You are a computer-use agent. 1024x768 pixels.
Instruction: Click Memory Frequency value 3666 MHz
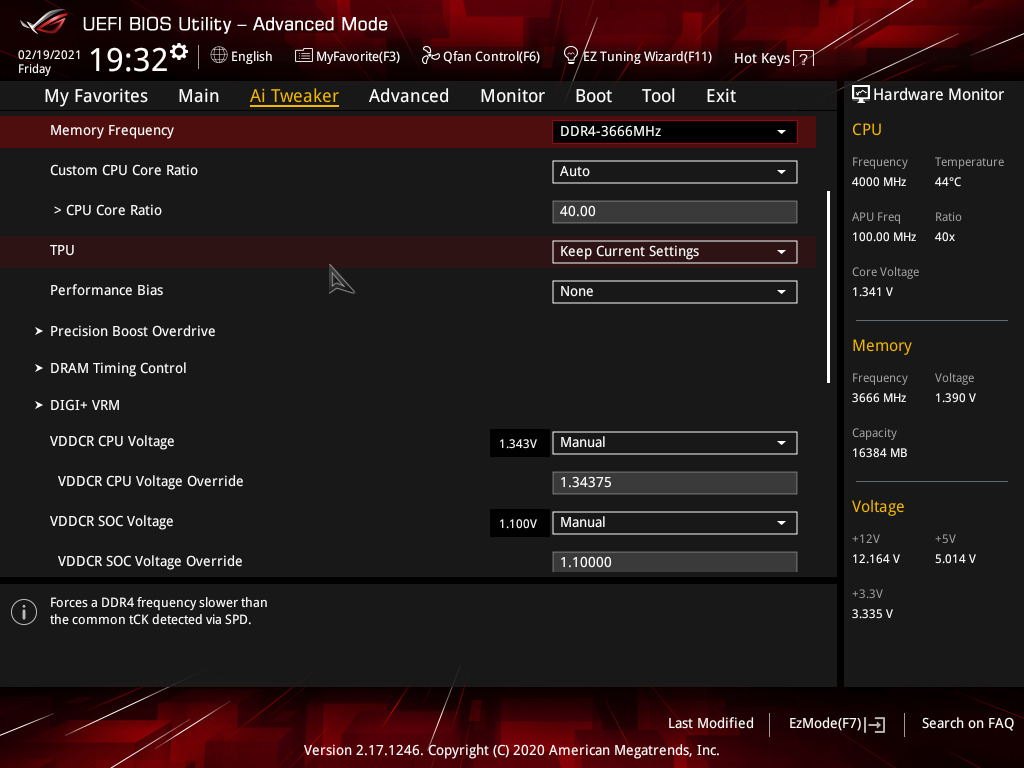879,398
